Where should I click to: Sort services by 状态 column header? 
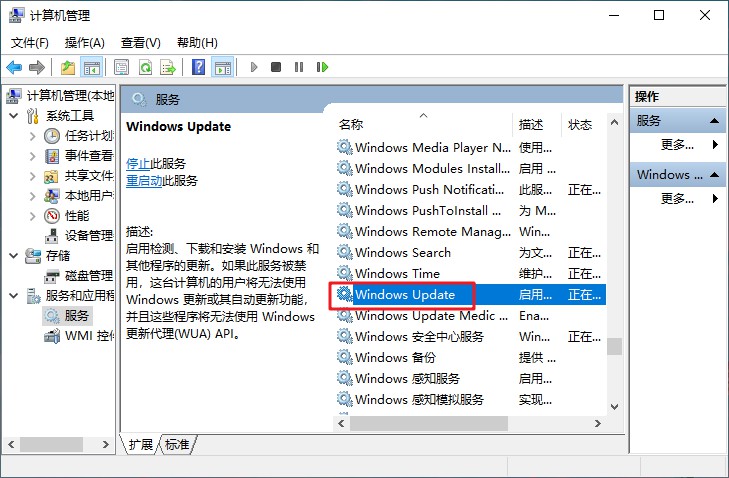pos(583,124)
